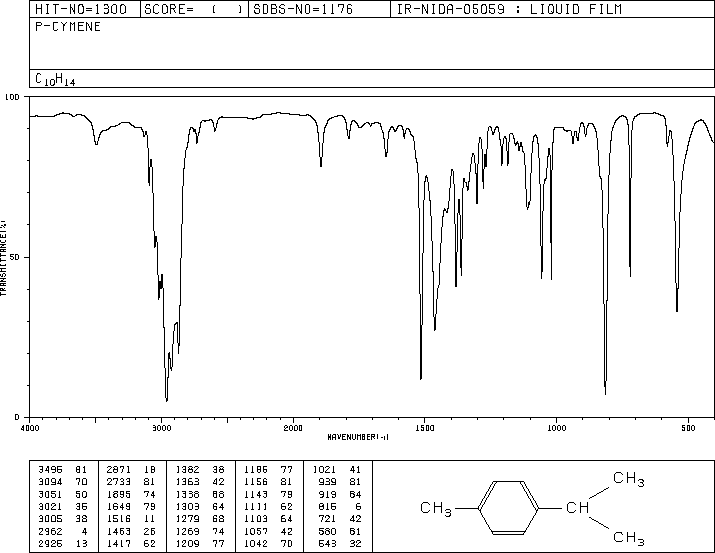This screenshot has width=715, height=553.
Task: Click the 1000 wavenumber axis label
Action: tap(556, 428)
